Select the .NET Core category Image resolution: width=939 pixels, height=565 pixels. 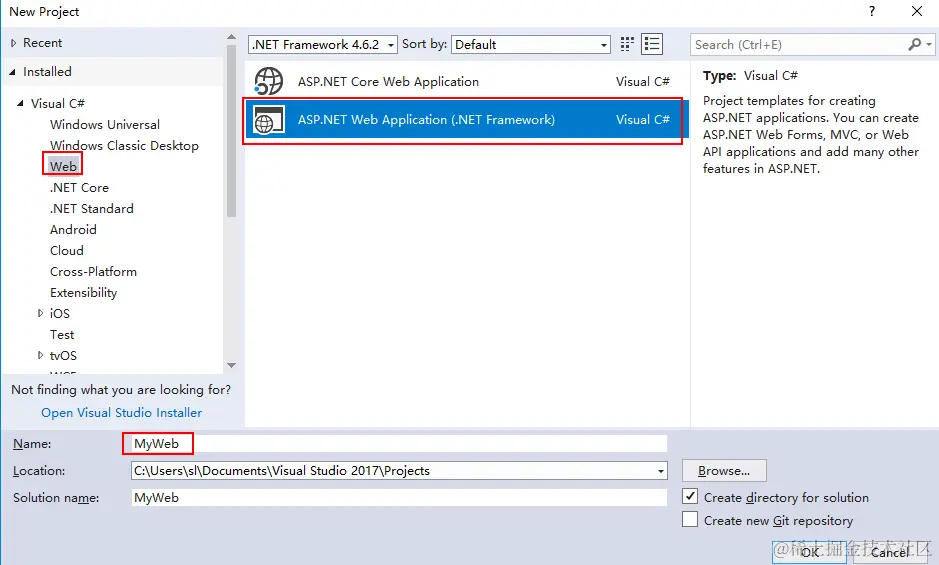(x=79, y=188)
